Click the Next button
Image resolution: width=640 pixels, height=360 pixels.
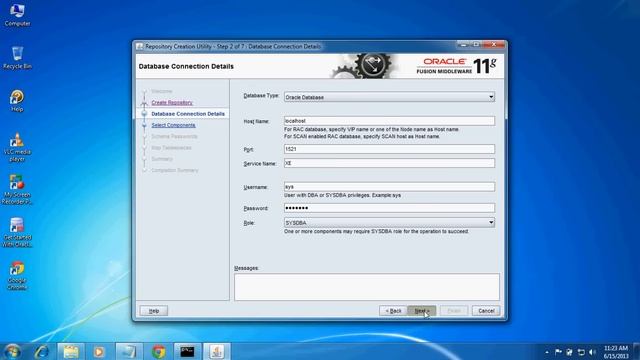pos(422,311)
